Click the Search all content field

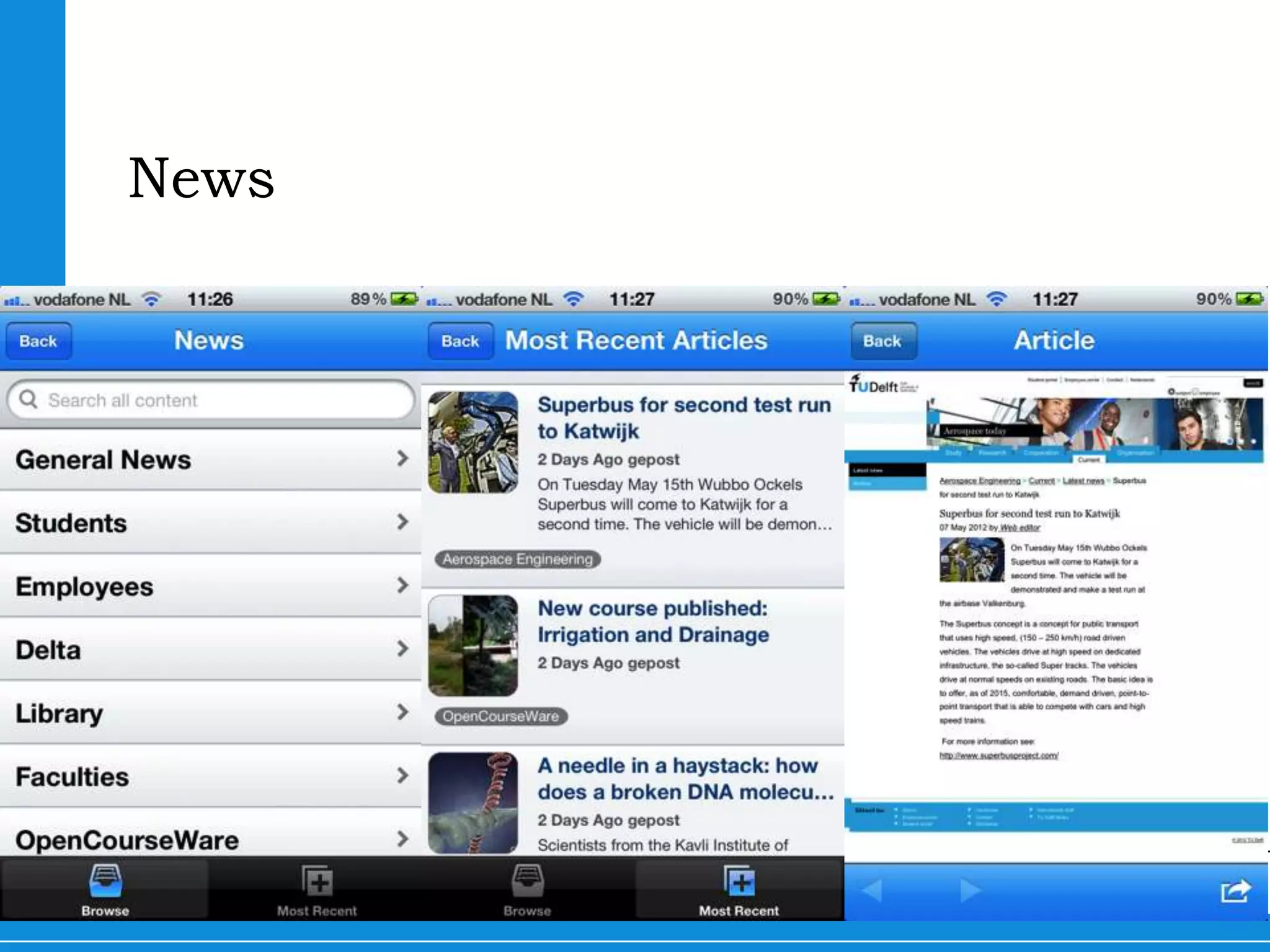tap(211, 400)
